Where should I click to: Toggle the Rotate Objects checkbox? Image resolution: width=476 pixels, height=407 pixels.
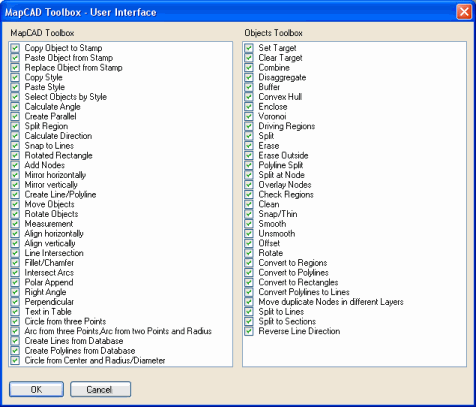(15, 214)
